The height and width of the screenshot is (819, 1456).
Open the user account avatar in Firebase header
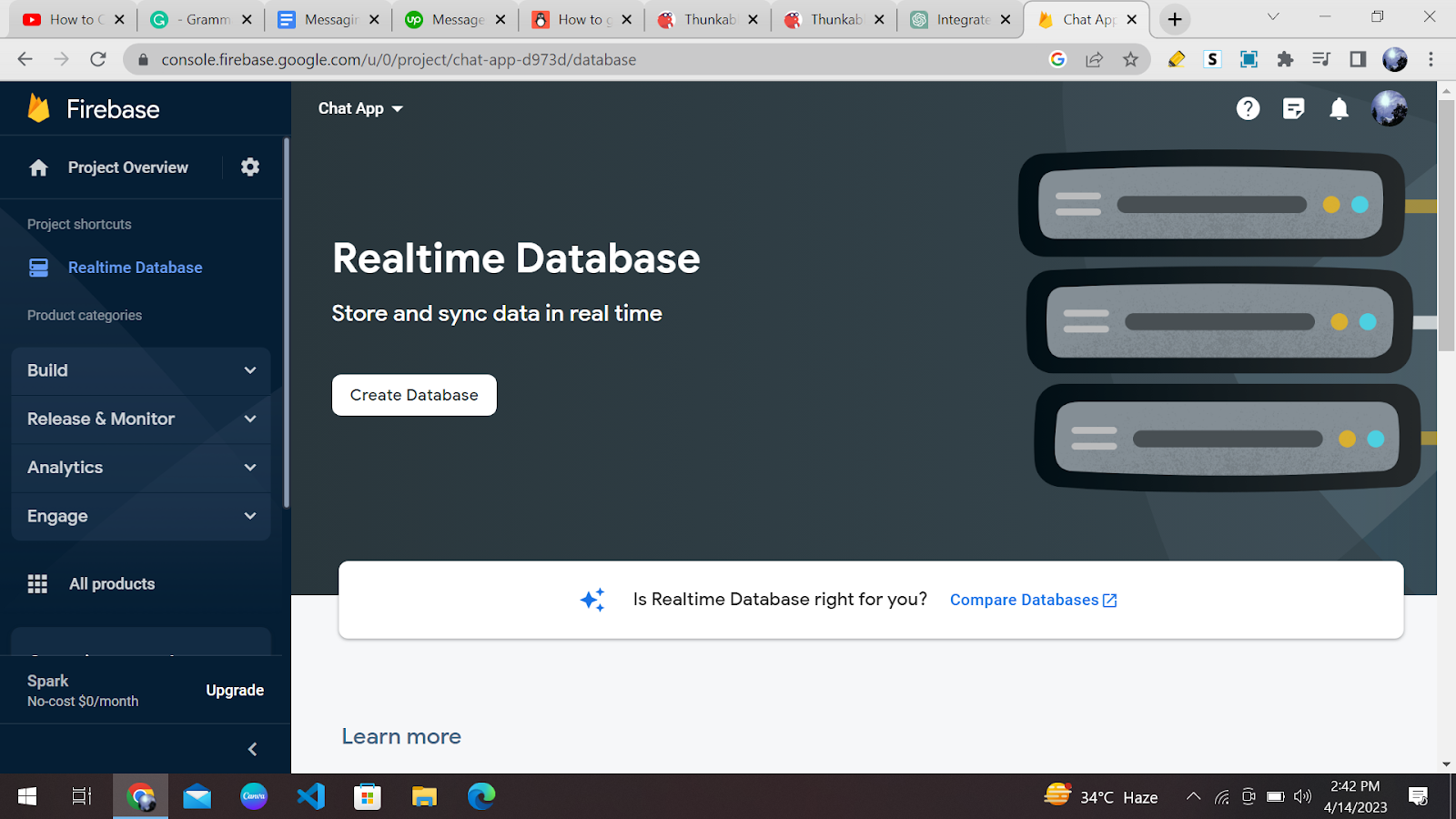click(x=1389, y=109)
